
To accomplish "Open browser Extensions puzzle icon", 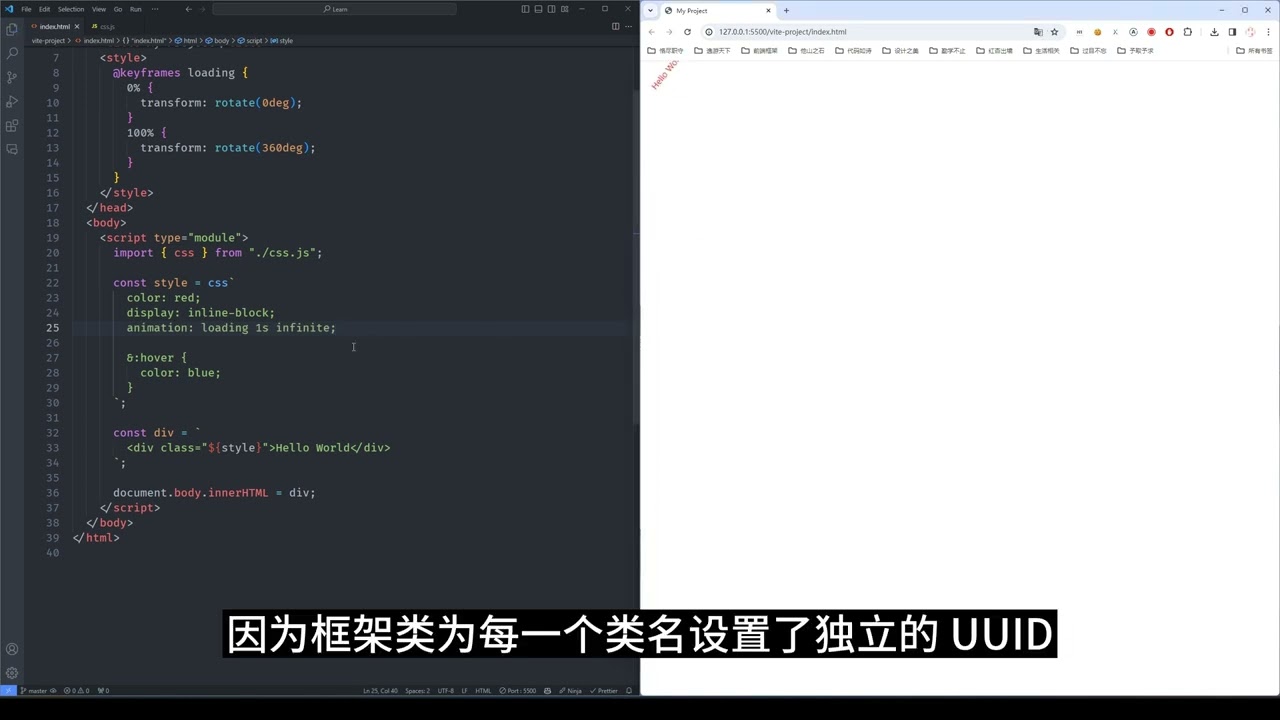I will click(1188, 32).
